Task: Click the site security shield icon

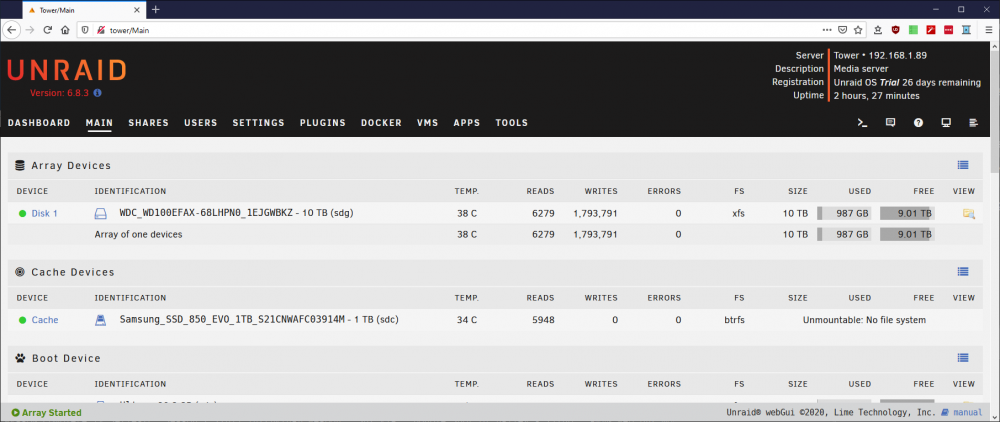Action: [x=85, y=29]
